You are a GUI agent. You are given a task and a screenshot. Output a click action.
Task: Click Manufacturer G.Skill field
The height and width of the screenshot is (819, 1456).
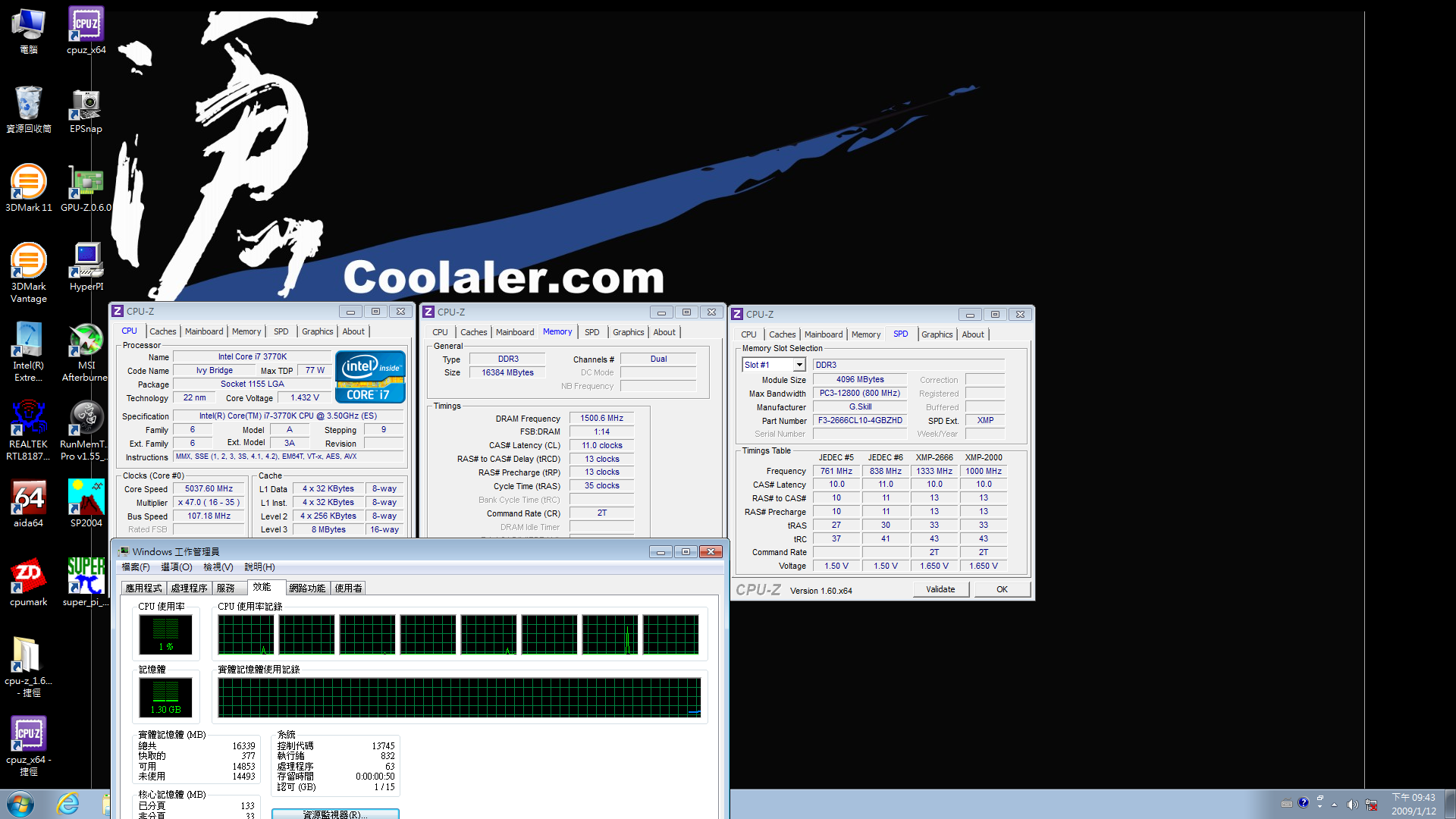point(860,407)
